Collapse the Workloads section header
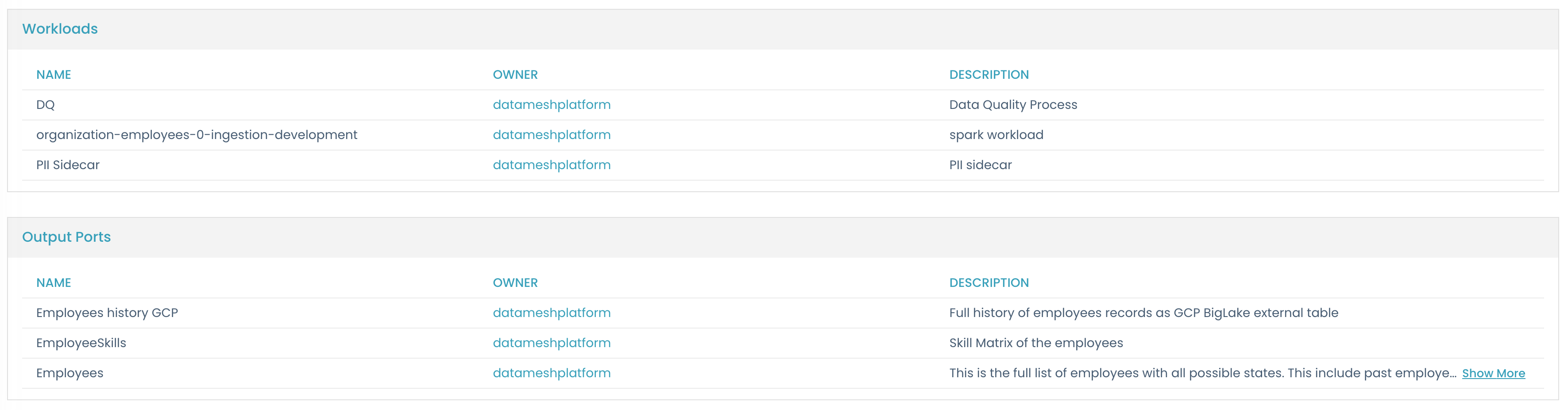This screenshot has width=1568, height=410. coord(60,29)
